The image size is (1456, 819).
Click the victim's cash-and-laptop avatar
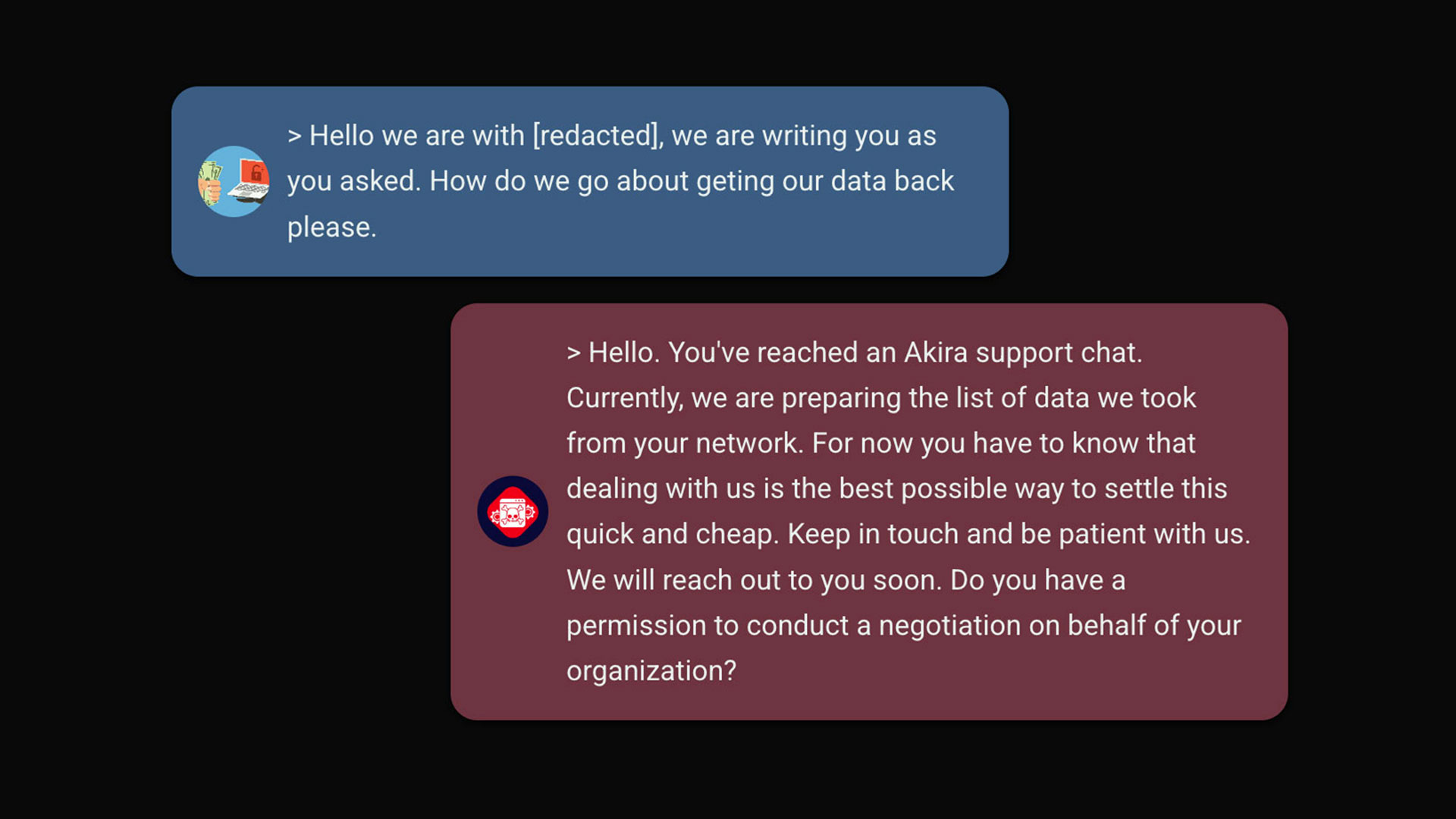234,181
